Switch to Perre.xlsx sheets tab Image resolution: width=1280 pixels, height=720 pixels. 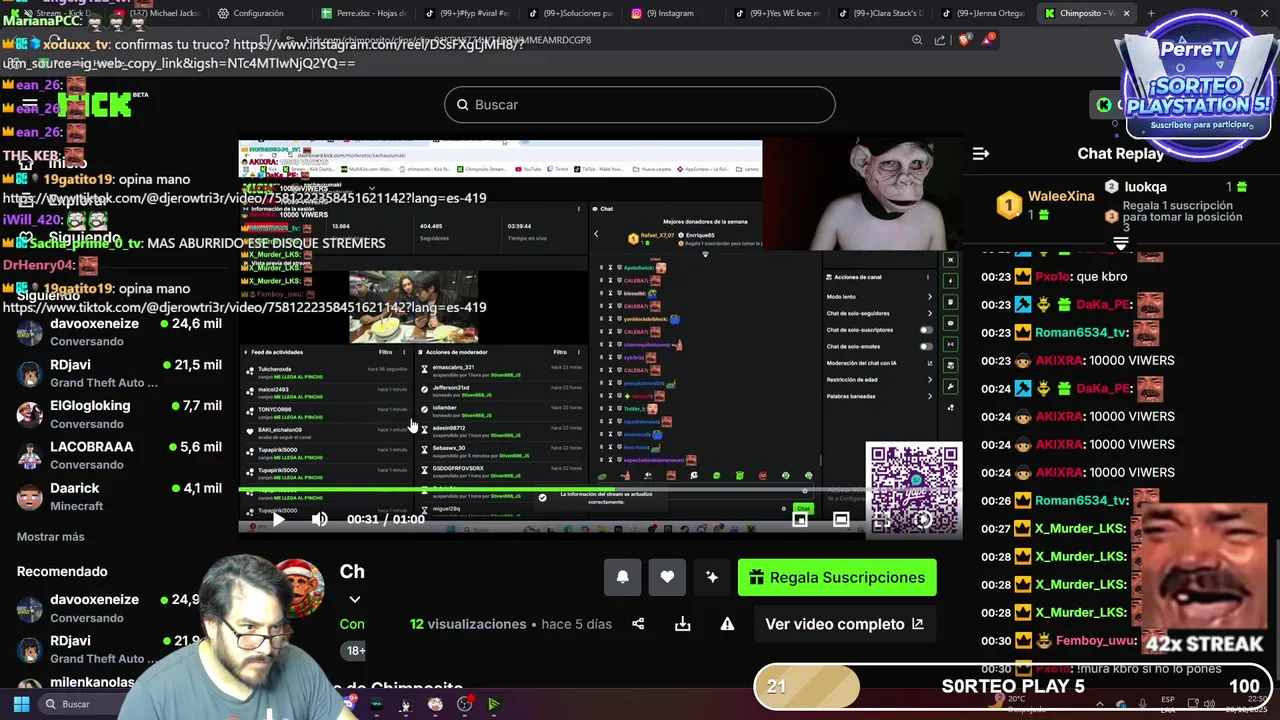[x=363, y=13]
